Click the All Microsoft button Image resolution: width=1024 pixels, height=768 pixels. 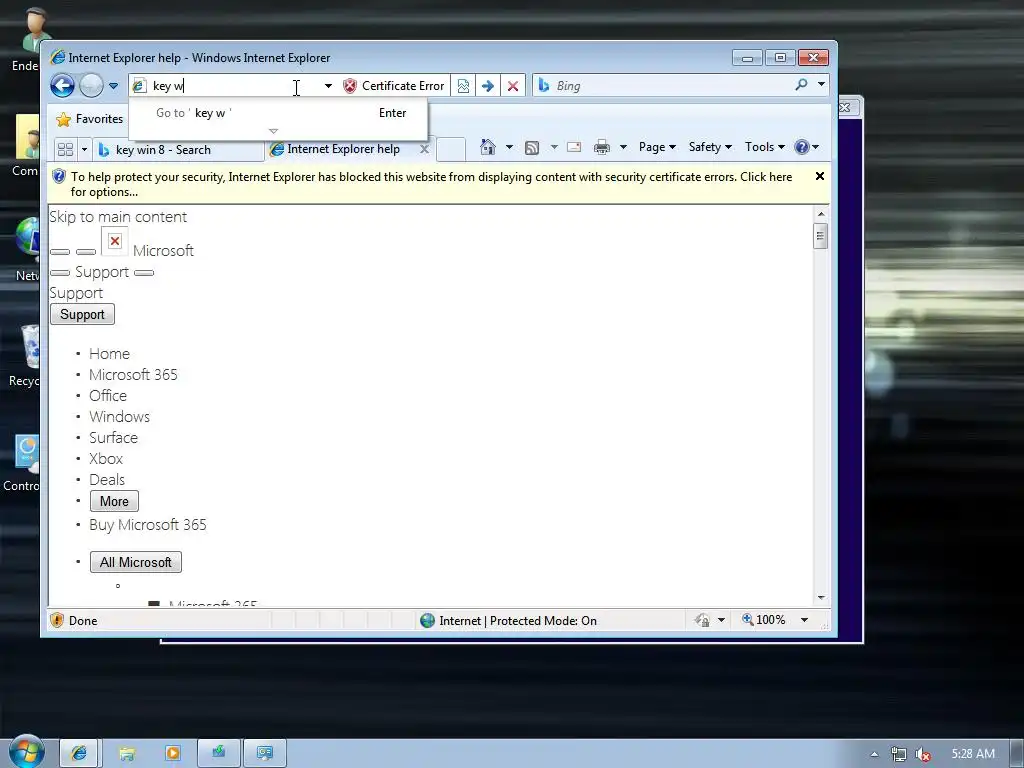(136, 562)
